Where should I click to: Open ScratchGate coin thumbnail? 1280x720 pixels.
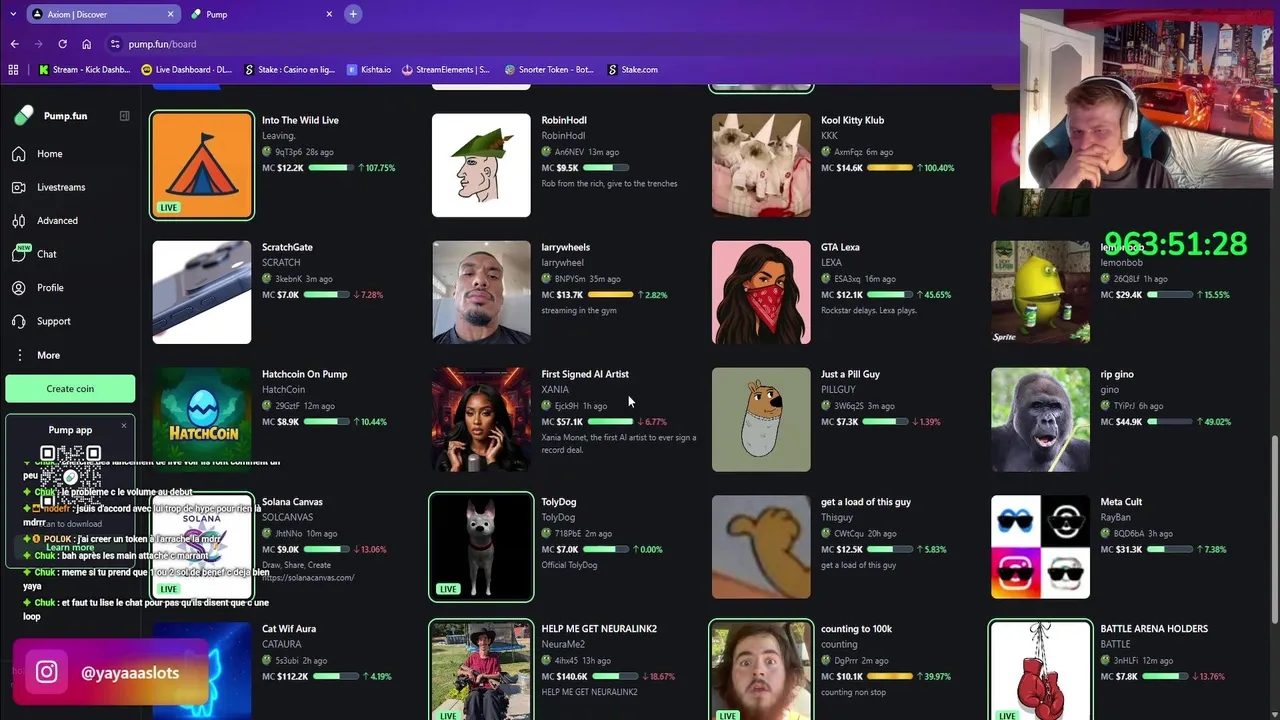tap(202, 292)
